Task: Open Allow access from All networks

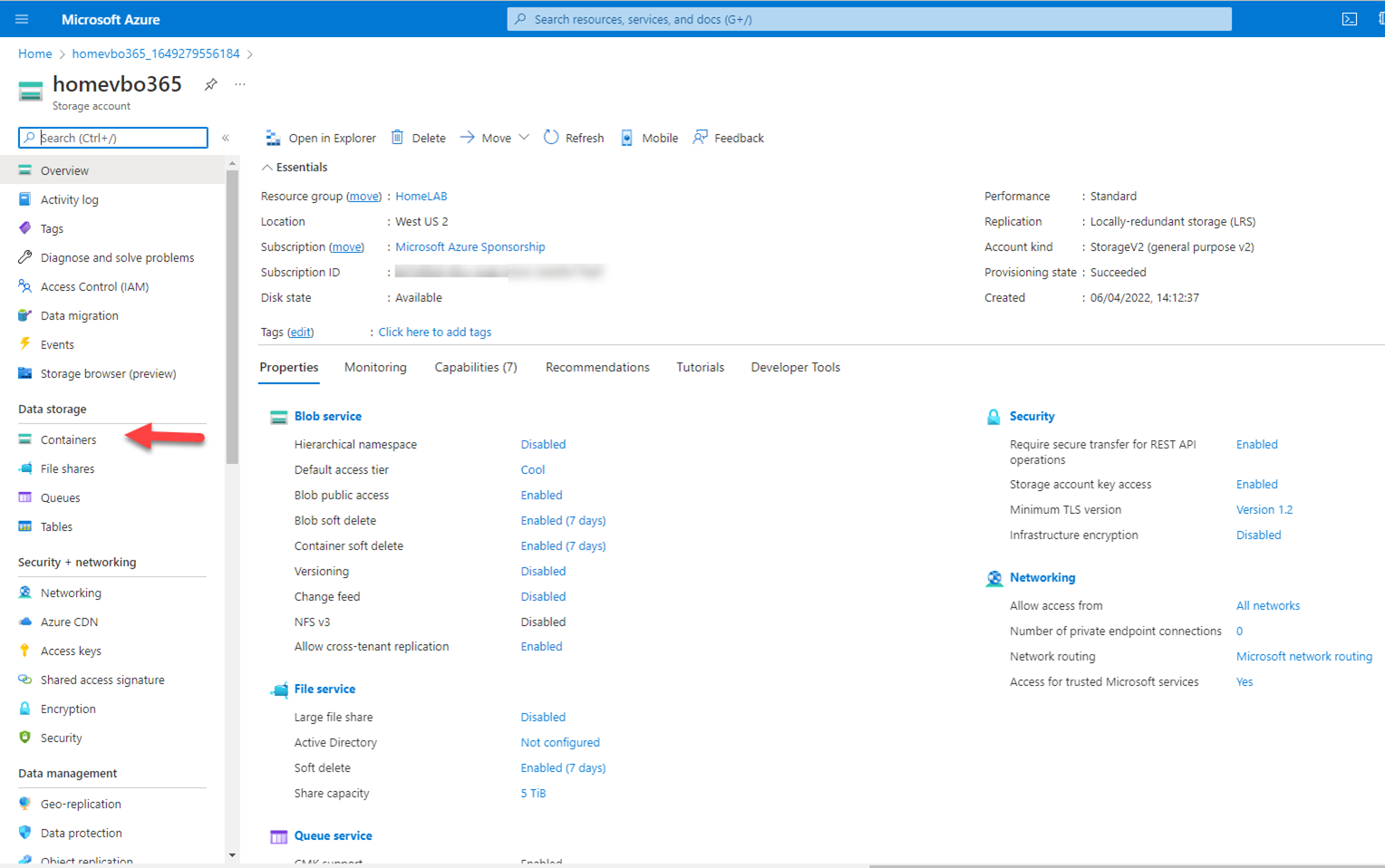Action: coord(1268,605)
